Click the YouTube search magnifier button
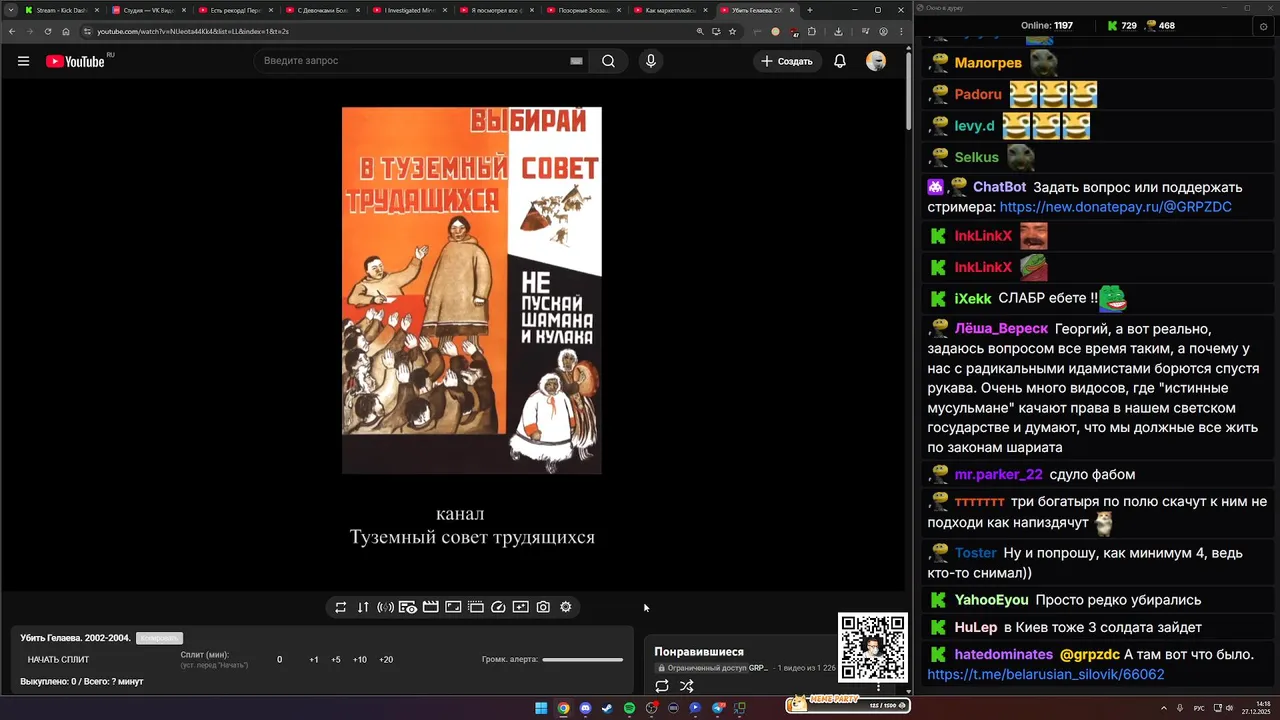Image resolution: width=1280 pixels, height=720 pixels. pos(608,61)
